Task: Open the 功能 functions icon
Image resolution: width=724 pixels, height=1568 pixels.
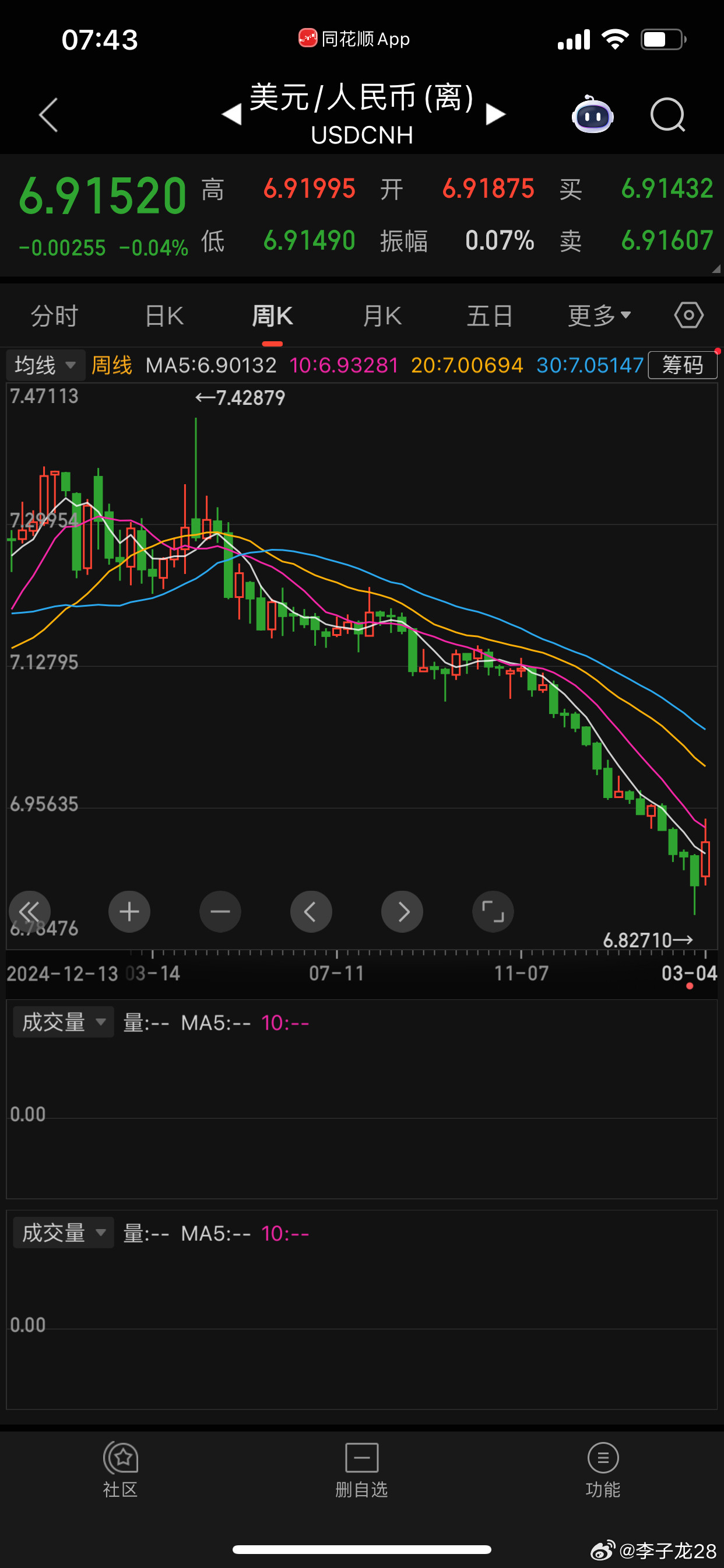Action: point(603,1469)
